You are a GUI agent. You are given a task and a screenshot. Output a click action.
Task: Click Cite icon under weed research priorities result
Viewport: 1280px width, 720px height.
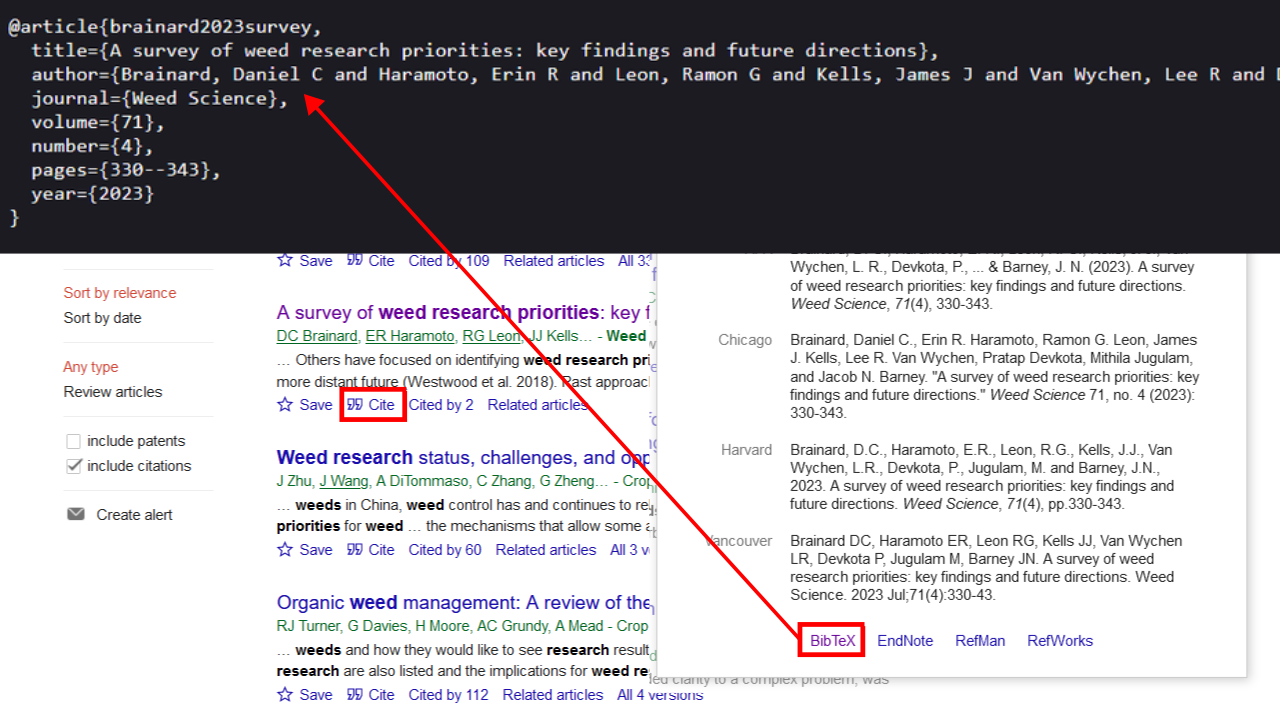[355, 405]
